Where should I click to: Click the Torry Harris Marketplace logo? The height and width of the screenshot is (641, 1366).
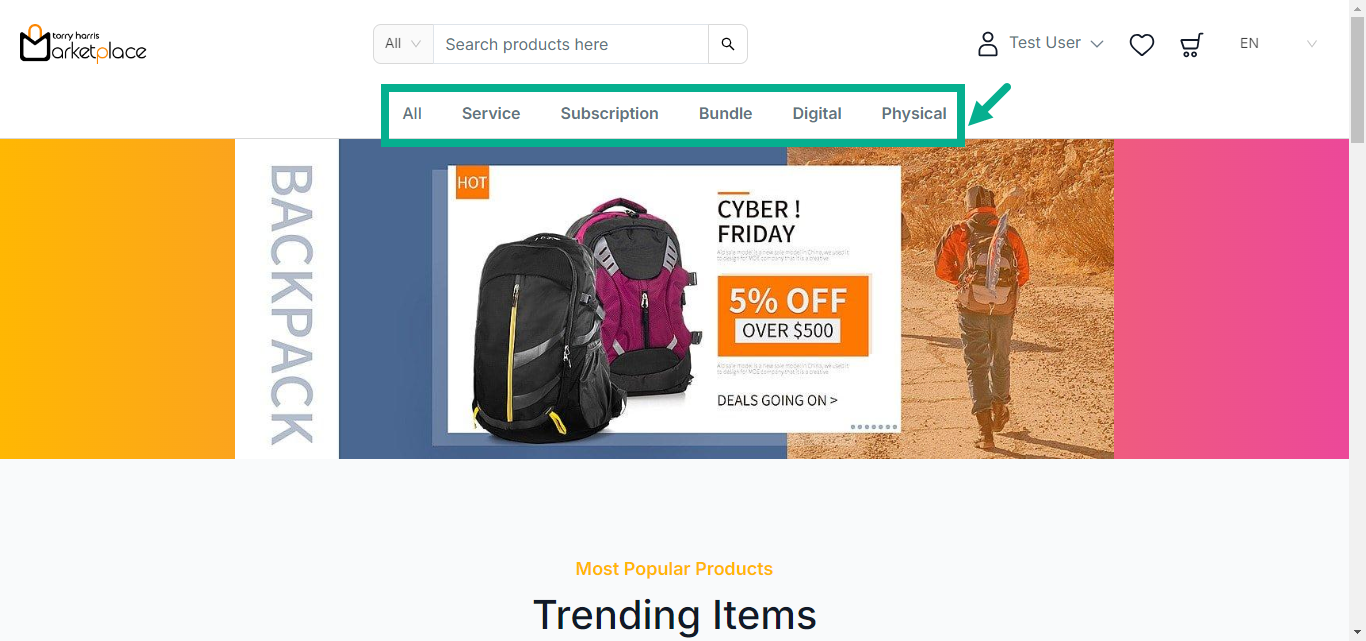point(83,44)
